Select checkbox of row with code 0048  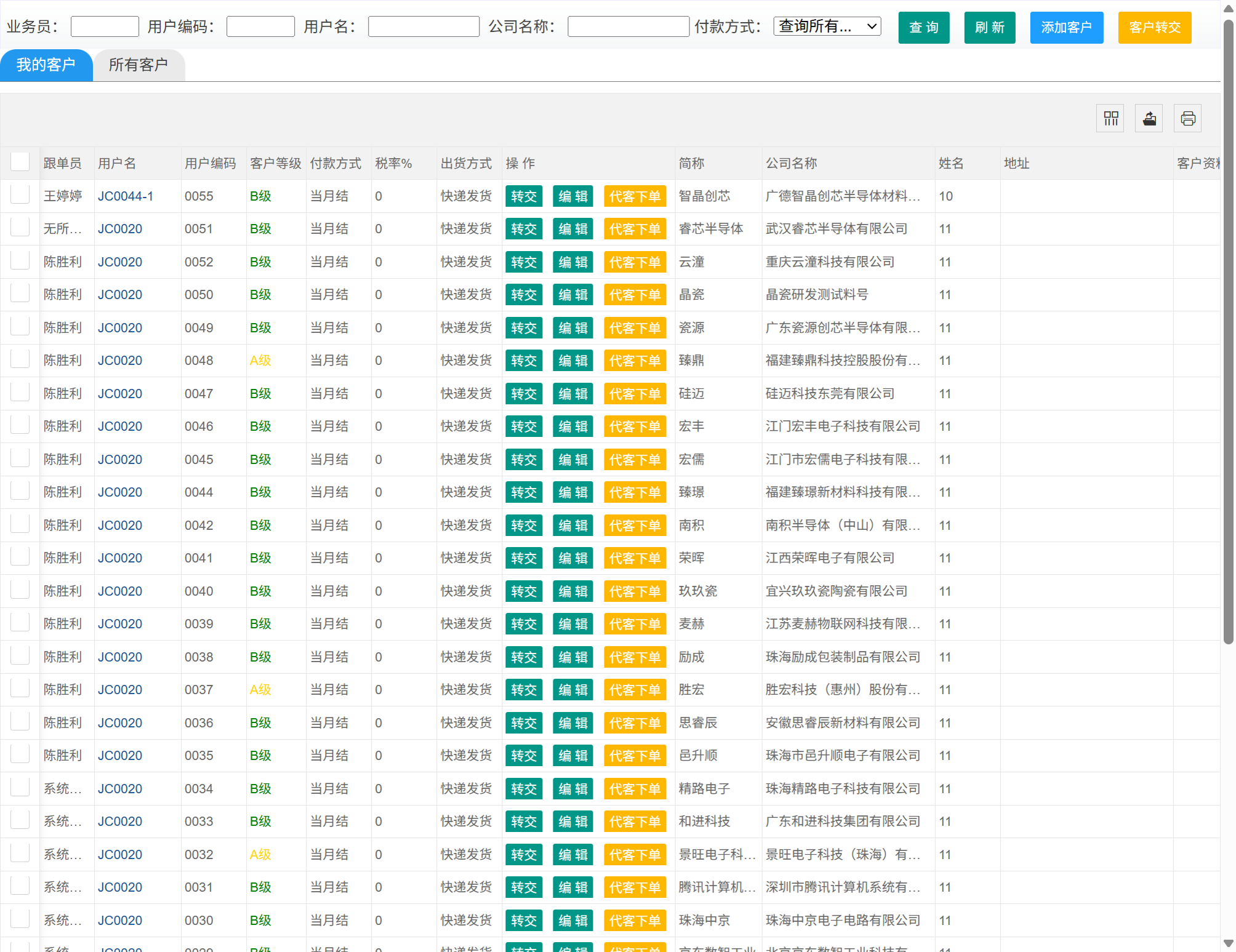coord(20,359)
